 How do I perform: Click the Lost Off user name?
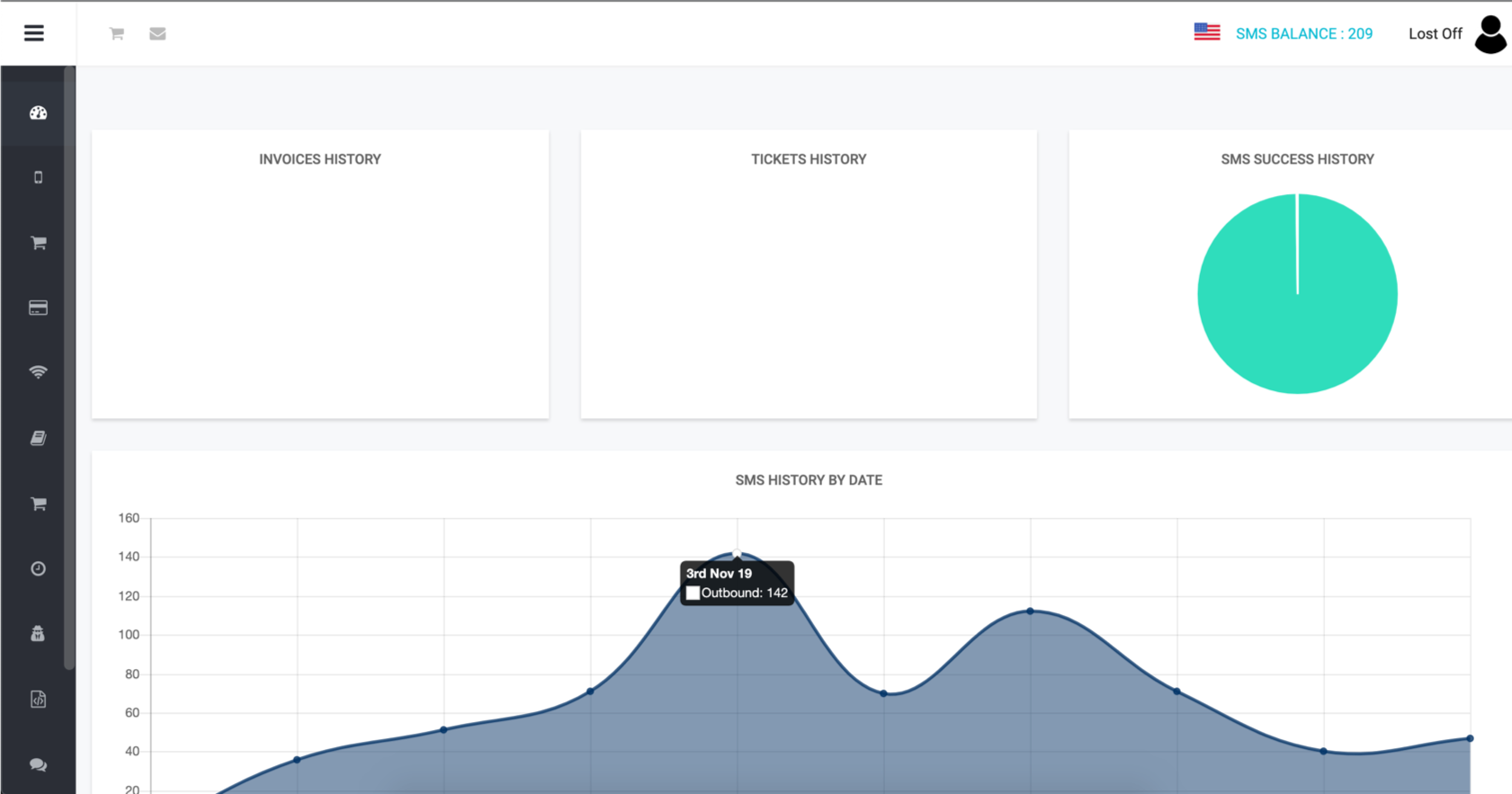(x=1435, y=34)
